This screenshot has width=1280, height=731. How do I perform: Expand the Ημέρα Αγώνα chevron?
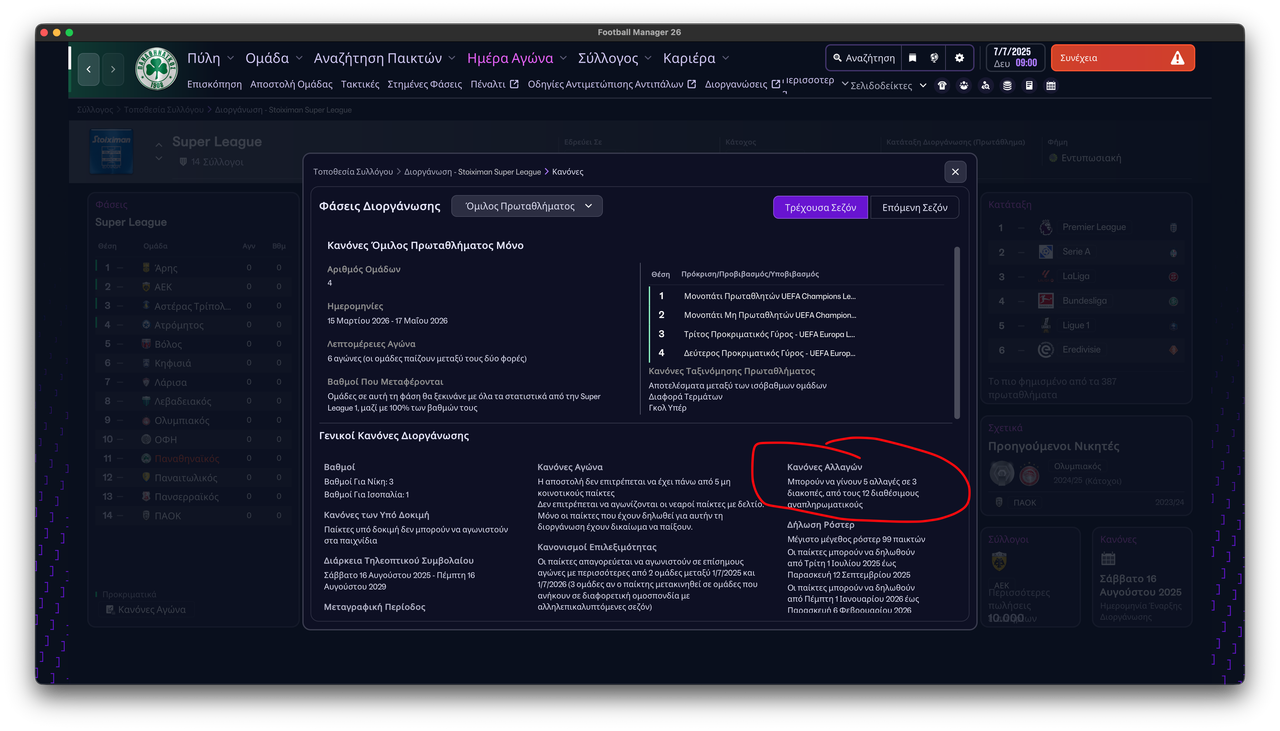point(564,58)
